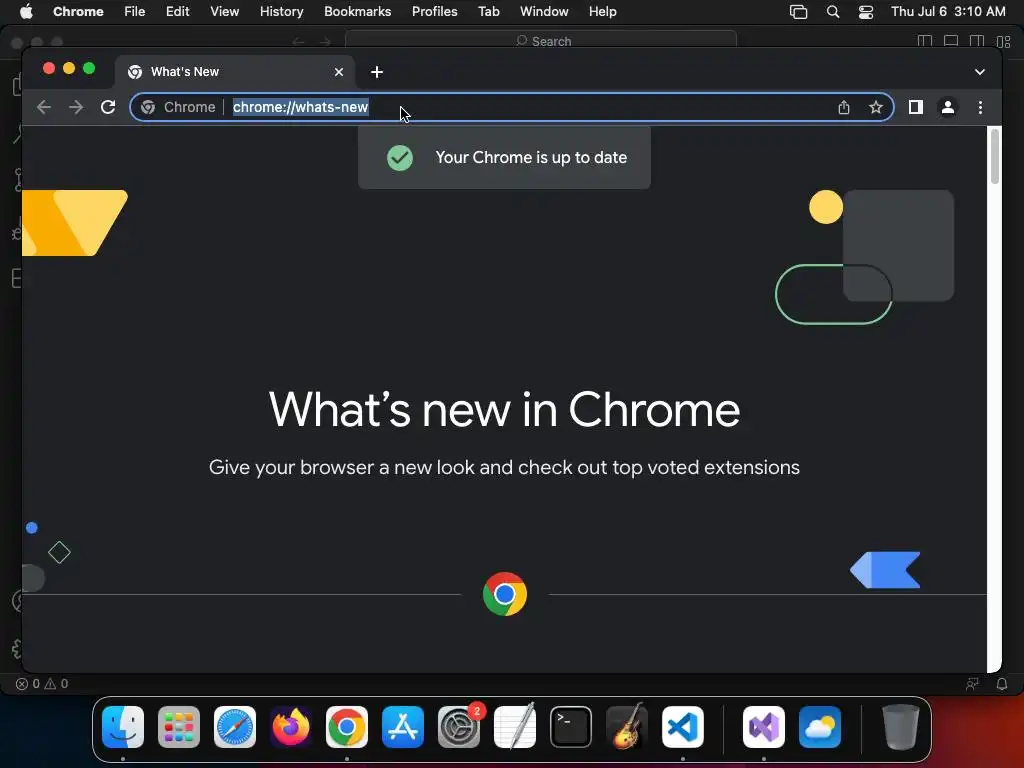Image resolution: width=1024 pixels, height=768 pixels.
Task: Toggle VS Code primary sidebar layout icon
Action: [925, 41]
